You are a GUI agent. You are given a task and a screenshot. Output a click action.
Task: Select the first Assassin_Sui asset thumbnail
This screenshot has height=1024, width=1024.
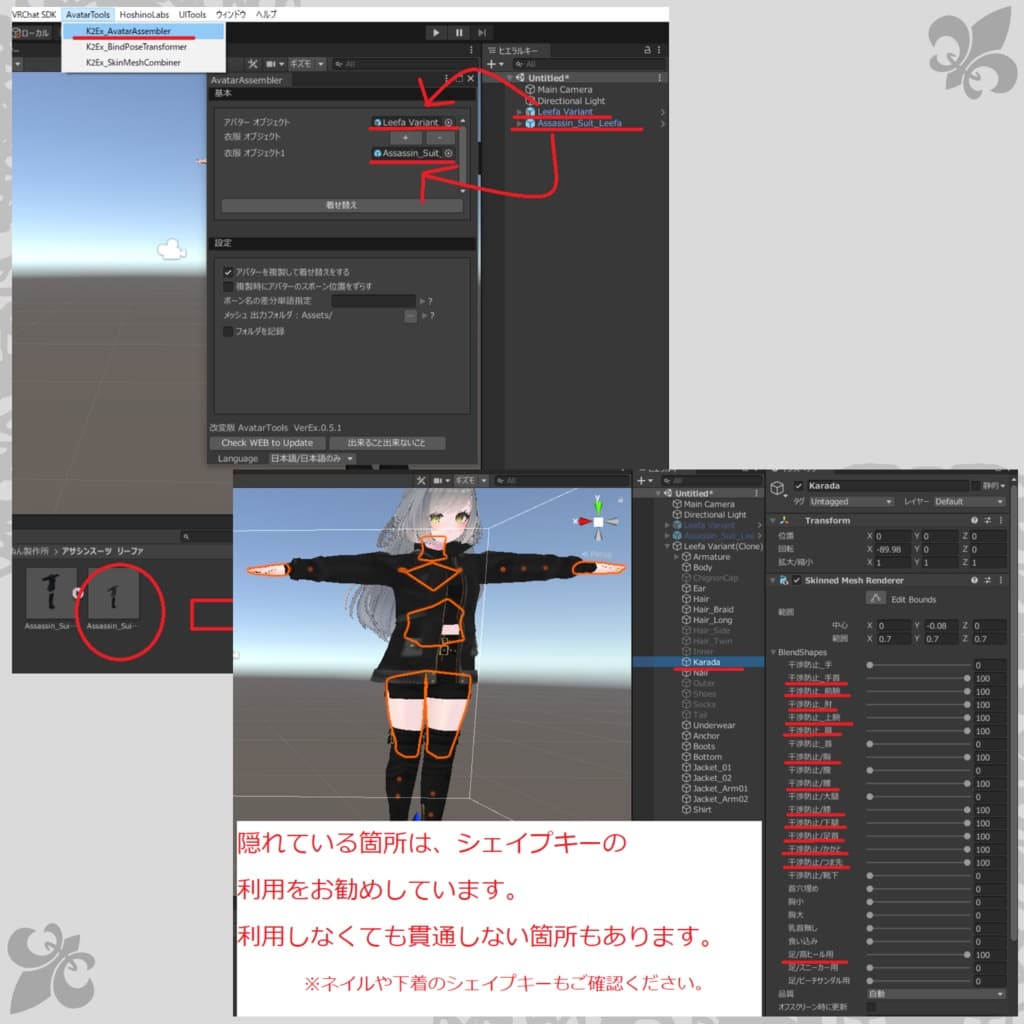51,593
